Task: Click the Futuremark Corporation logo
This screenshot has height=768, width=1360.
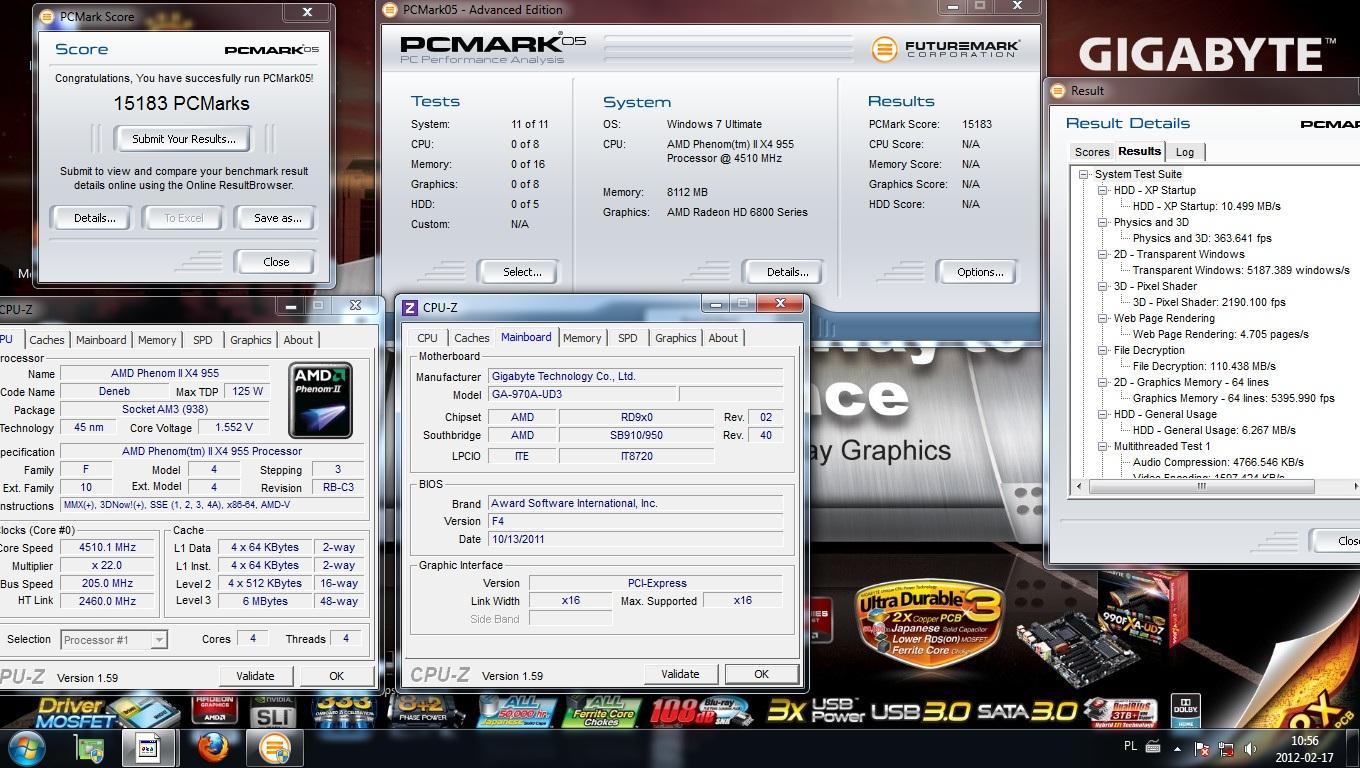Action: (945, 48)
